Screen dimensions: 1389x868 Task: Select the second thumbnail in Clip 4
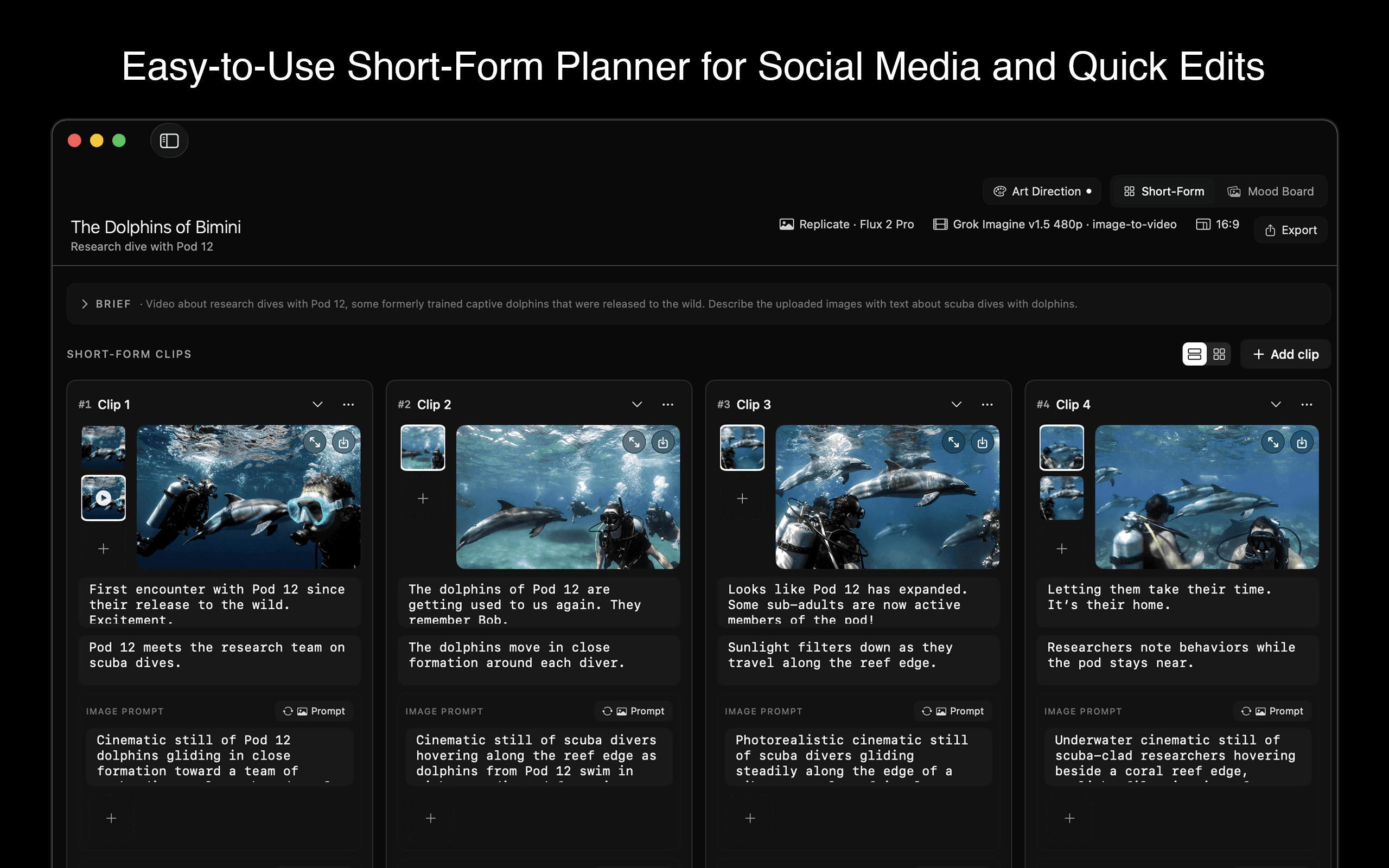click(1062, 497)
